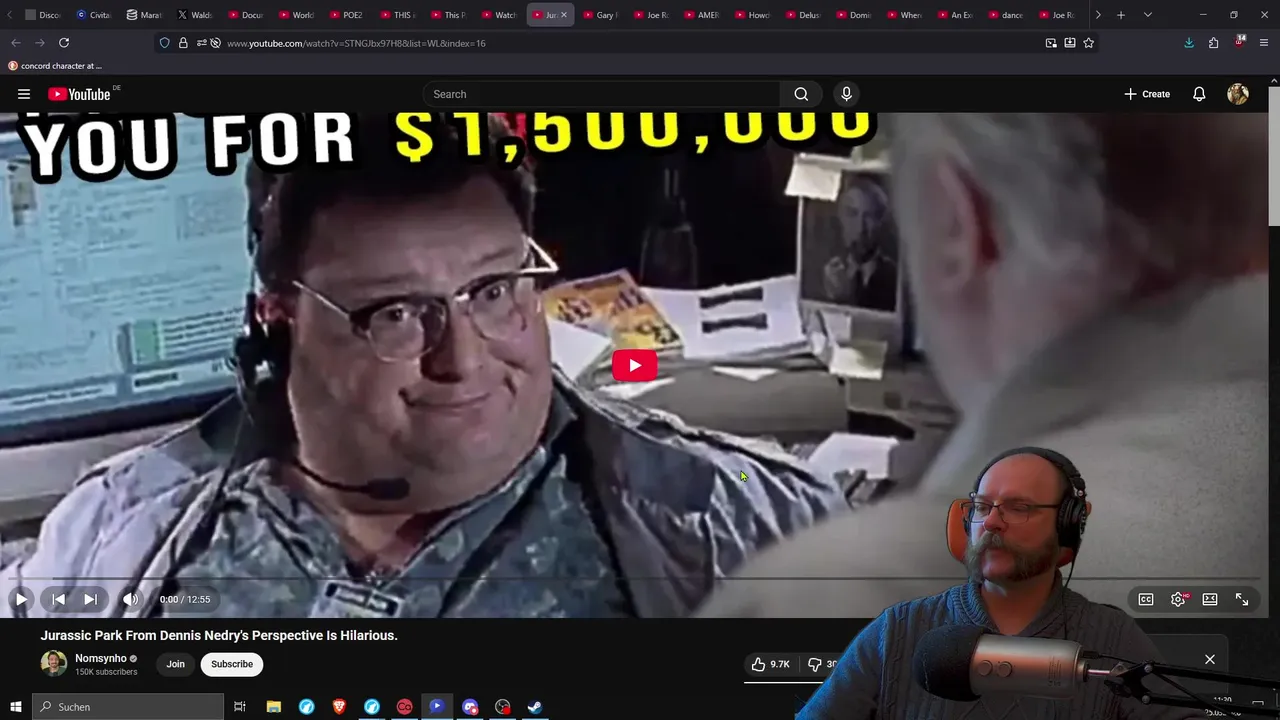Click the Join button
The image size is (1280, 720).
(176, 664)
